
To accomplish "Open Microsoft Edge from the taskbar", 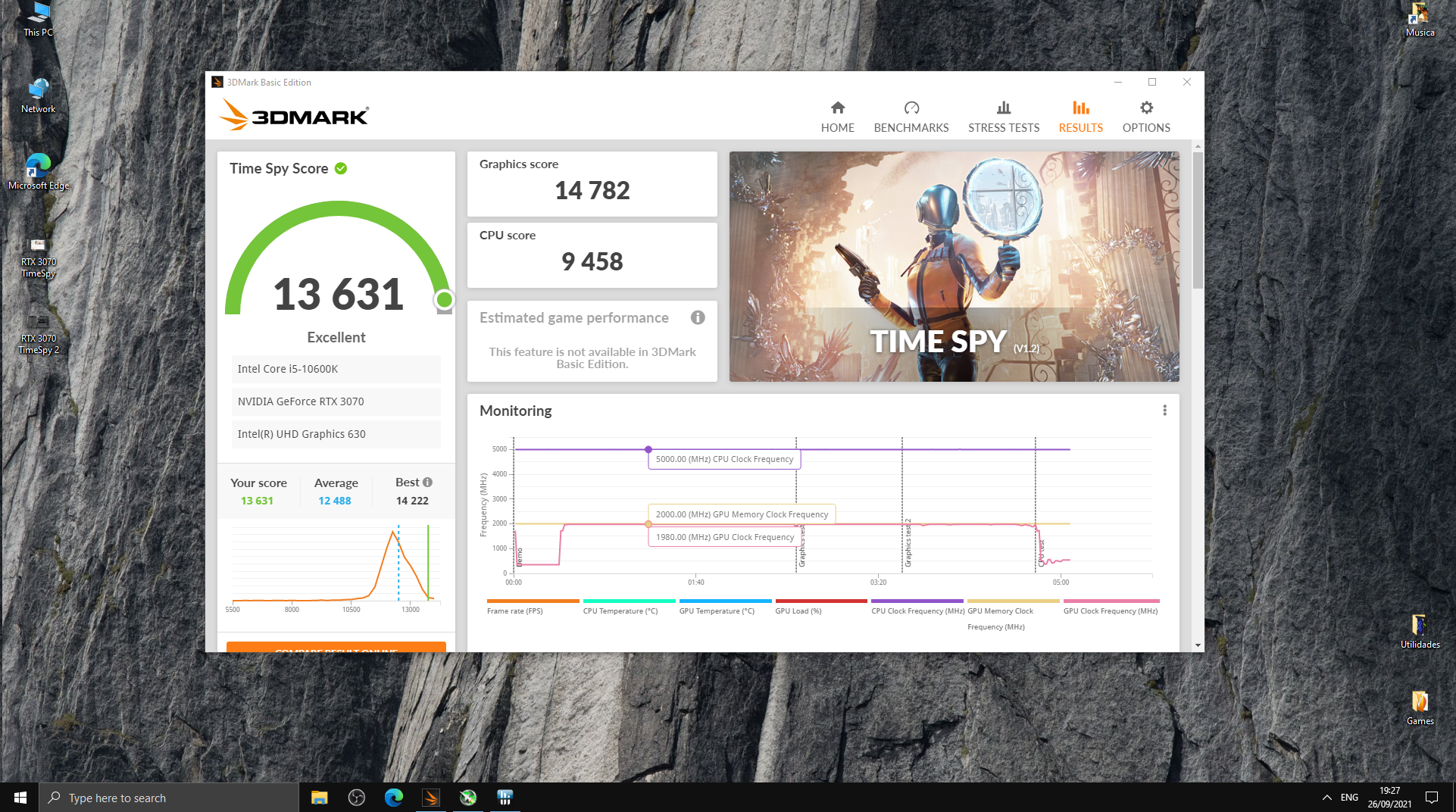I will coord(394,798).
